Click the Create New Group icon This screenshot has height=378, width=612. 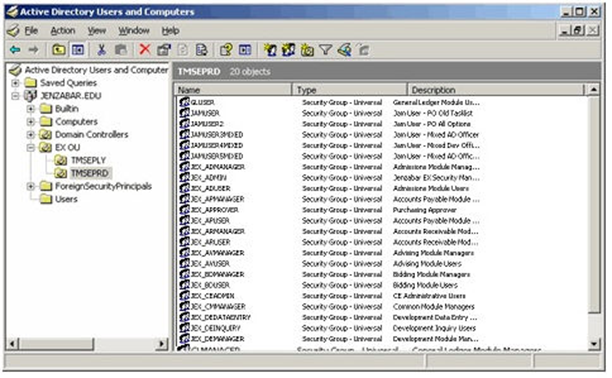pyautogui.click(x=288, y=50)
